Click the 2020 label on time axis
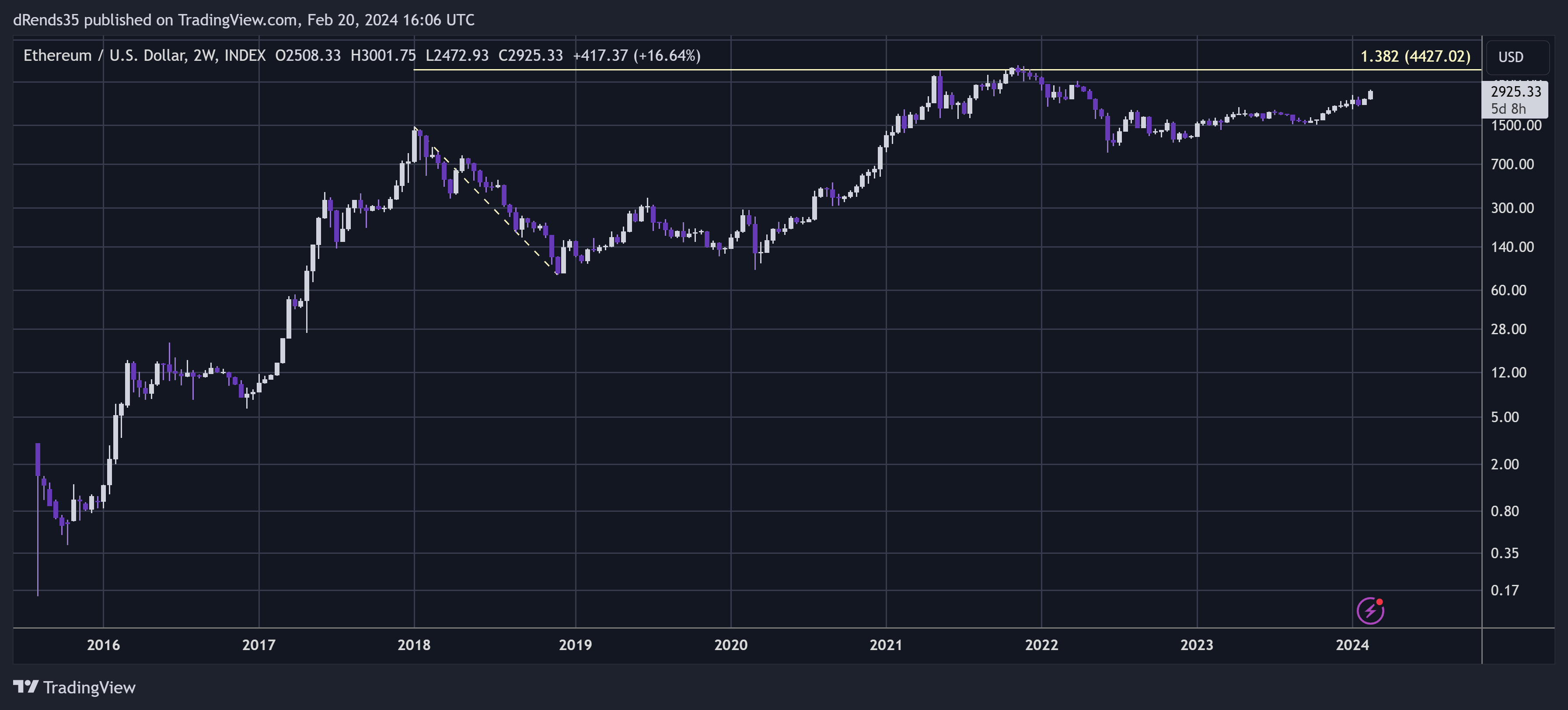The height and width of the screenshot is (710, 1568). (x=730, y=645)
